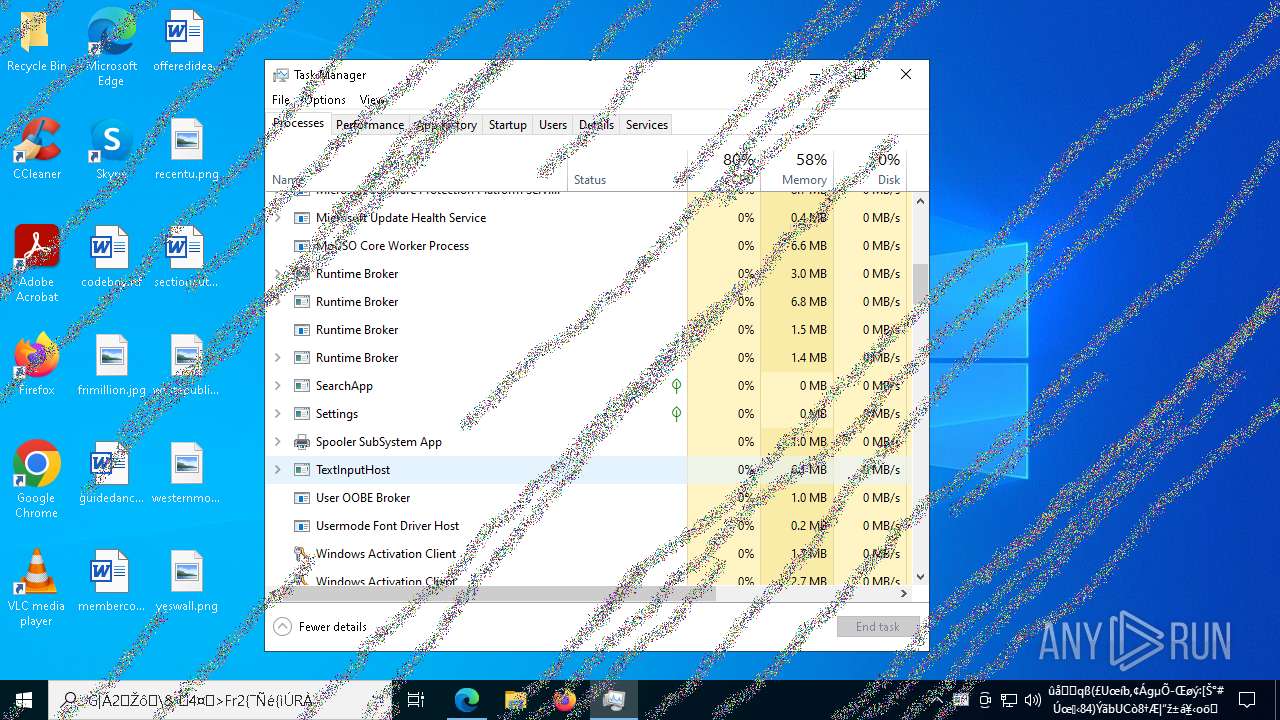The width and height of the screenshot is (1280, 720).
Task: Expand the Runtime Broker 1.4 MB group
Action: coord(278,358)
